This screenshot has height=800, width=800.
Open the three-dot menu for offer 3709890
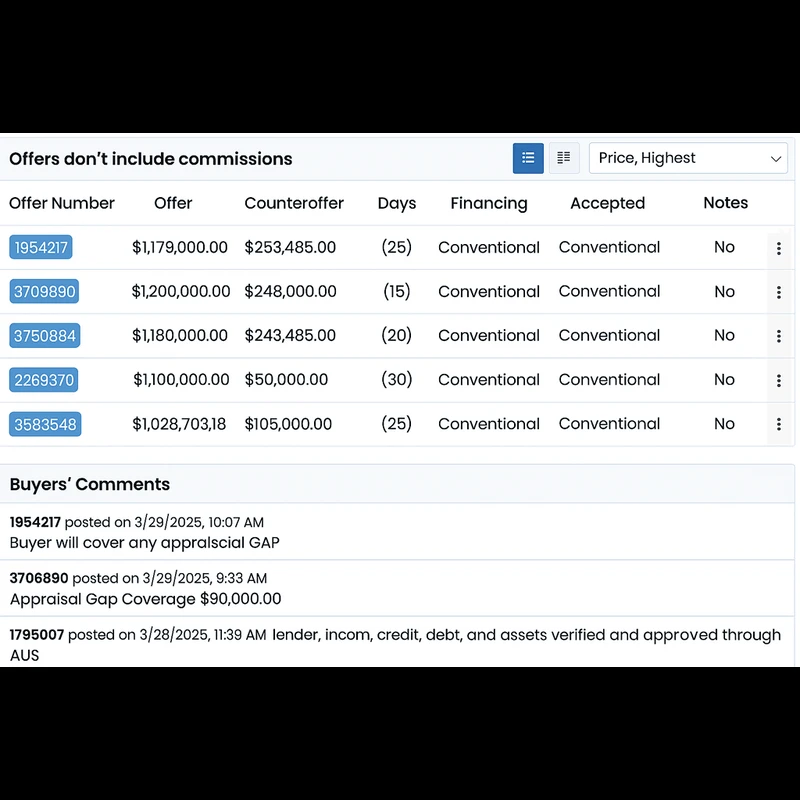[779, 292]
